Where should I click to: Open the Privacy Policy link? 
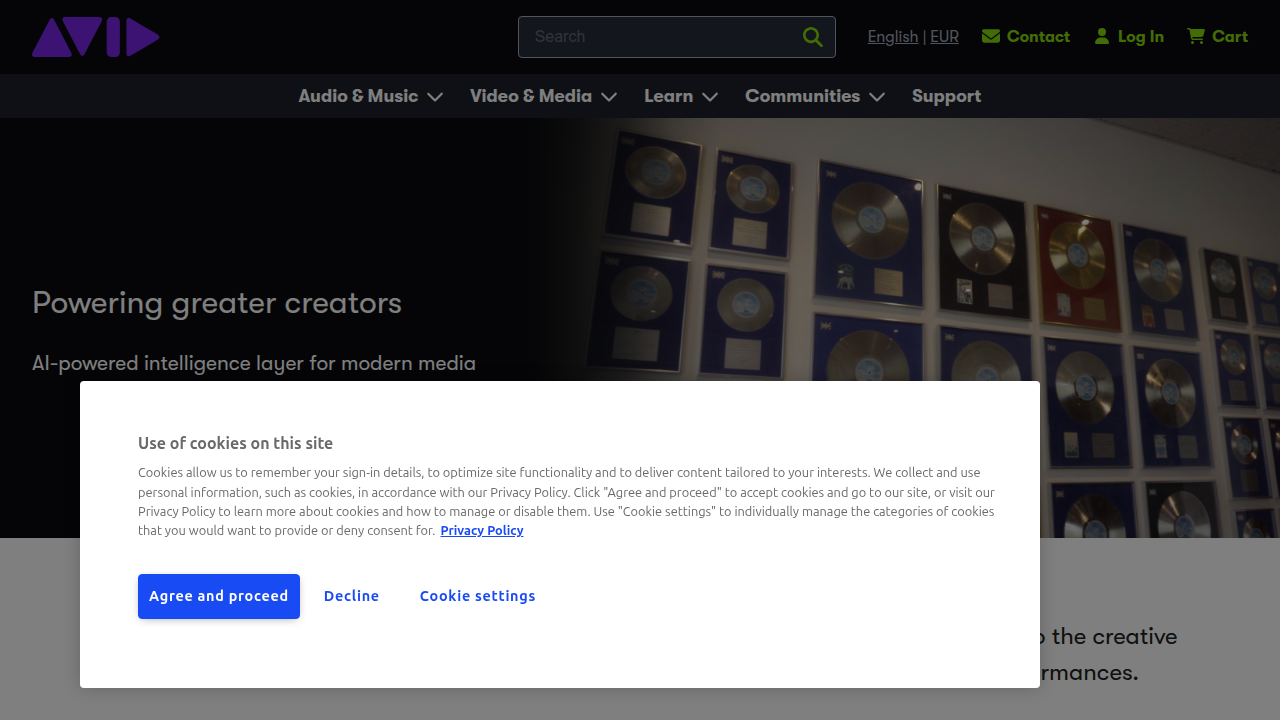[x=482, y=530]
